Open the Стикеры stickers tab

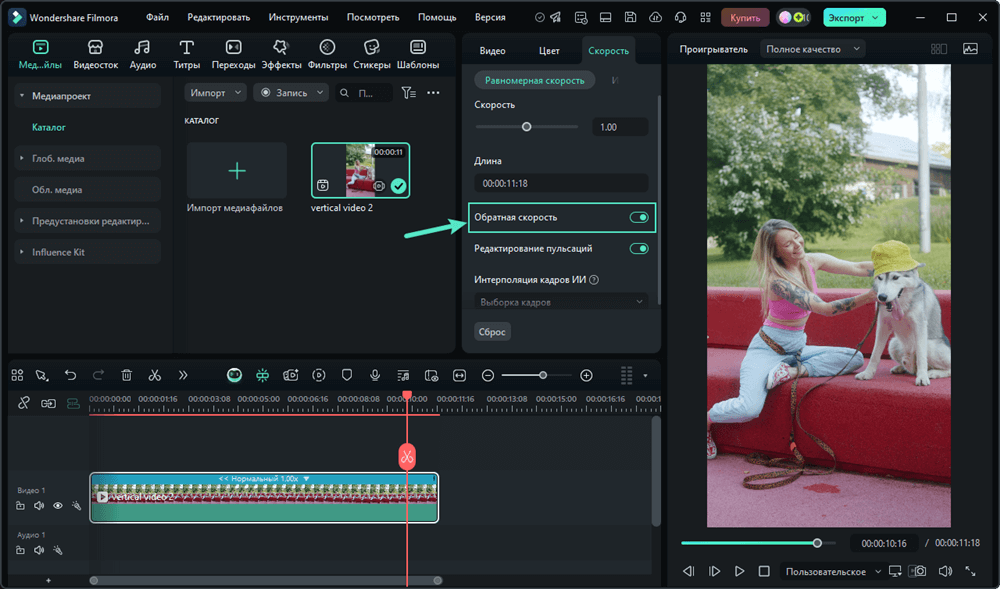tap(371, 54)
